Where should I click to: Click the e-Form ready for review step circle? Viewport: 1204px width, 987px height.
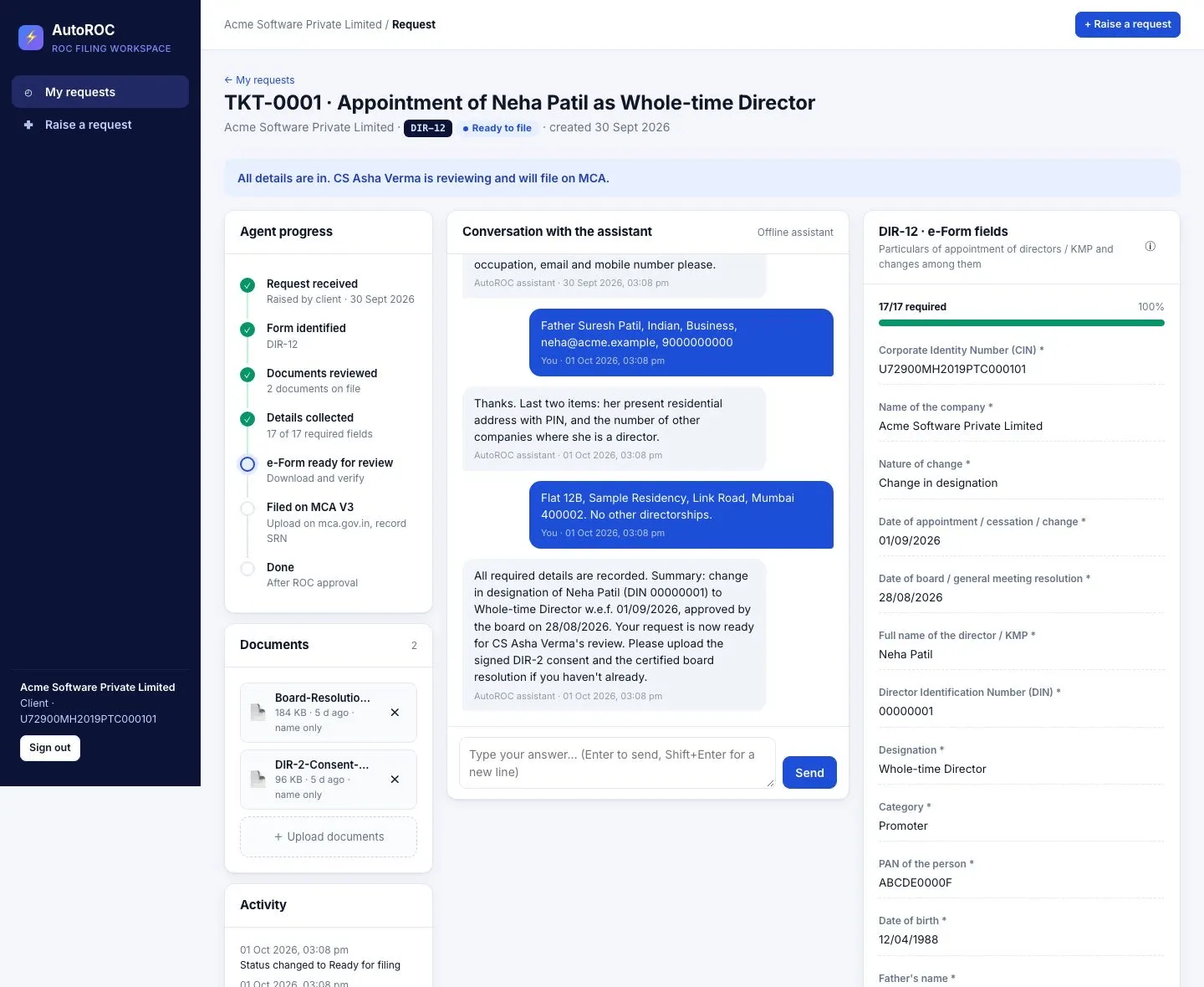tap(247, 464)
